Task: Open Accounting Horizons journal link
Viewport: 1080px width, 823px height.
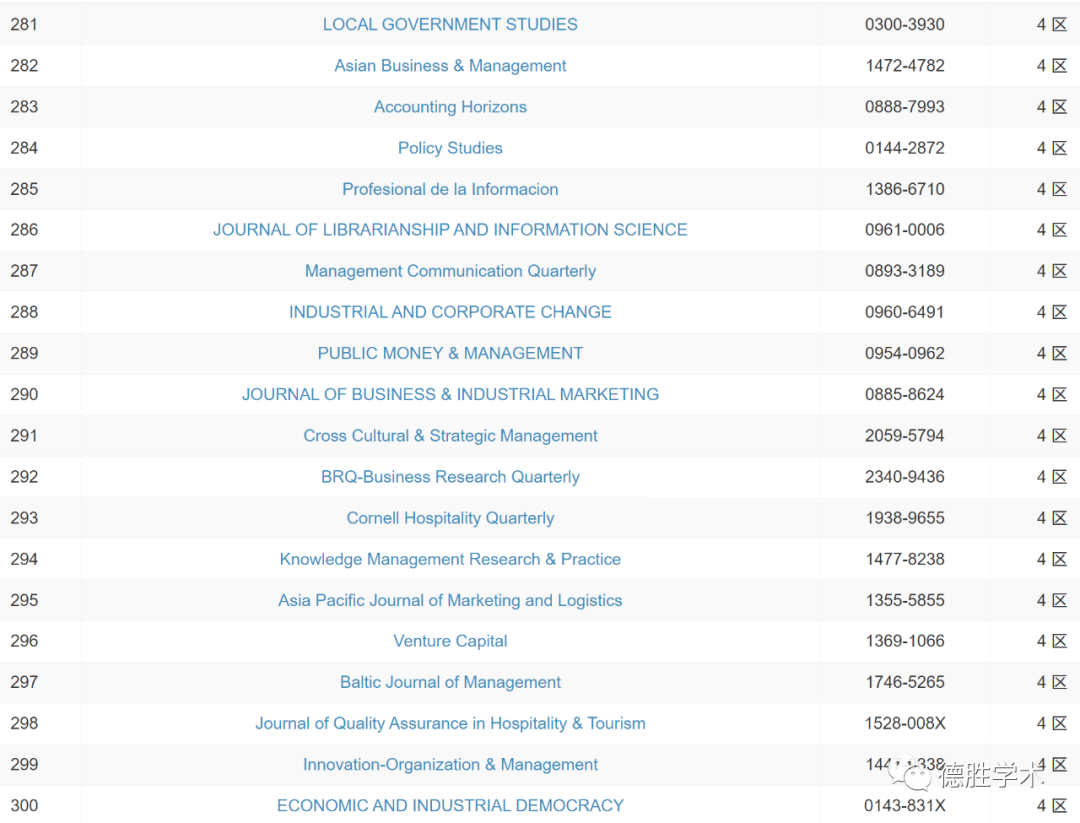Action: [450, 107]
